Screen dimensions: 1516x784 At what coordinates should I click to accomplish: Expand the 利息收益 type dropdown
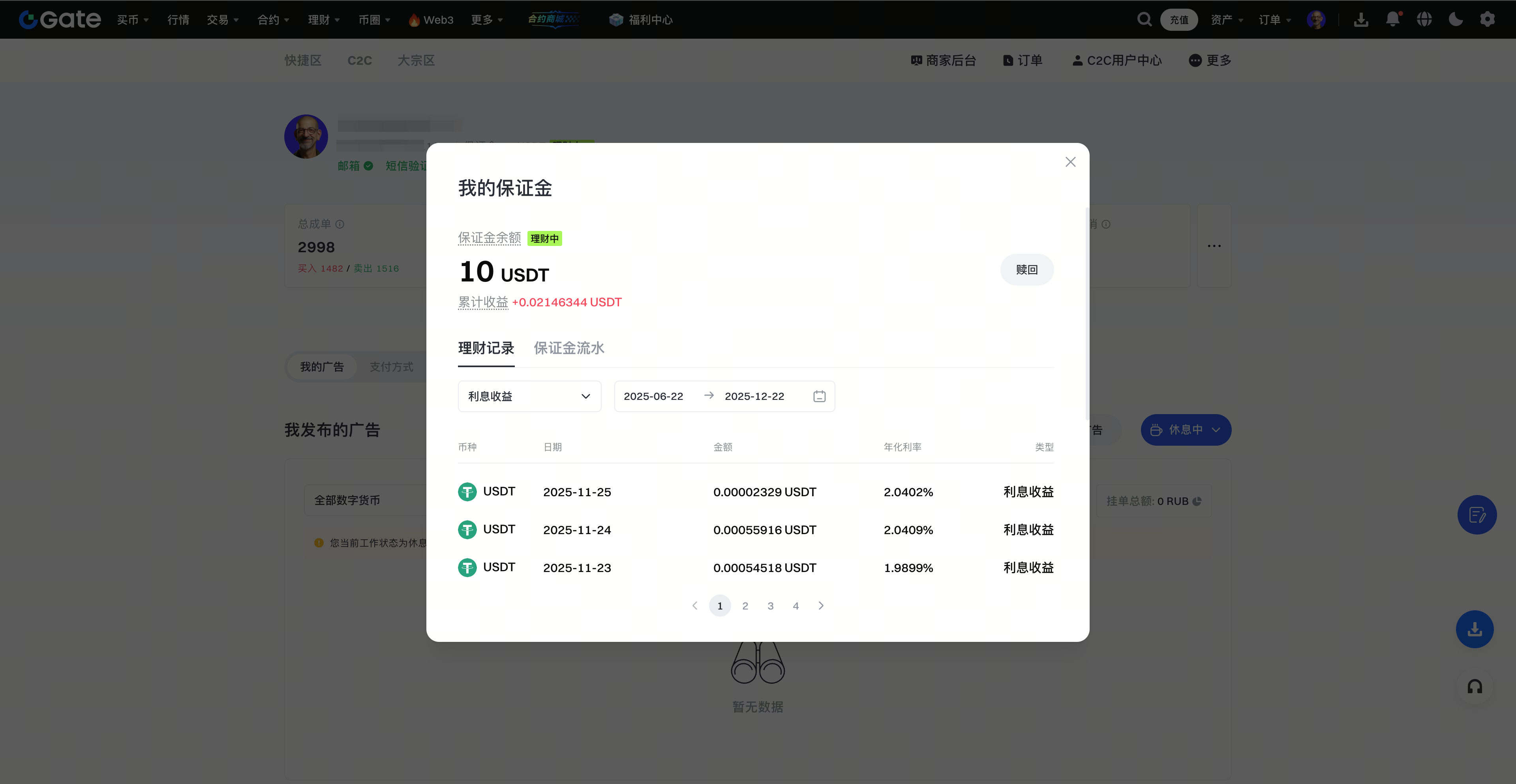click(x=529, y=396)
